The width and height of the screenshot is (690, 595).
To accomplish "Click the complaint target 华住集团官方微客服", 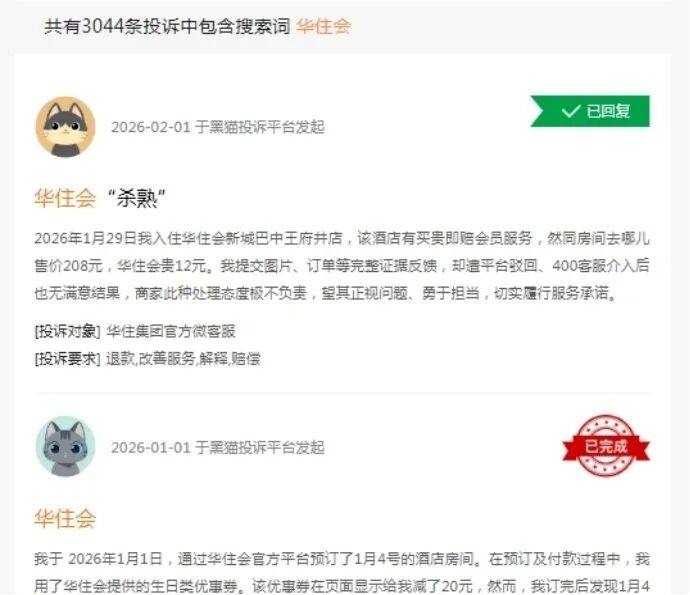I will [171, 331].
